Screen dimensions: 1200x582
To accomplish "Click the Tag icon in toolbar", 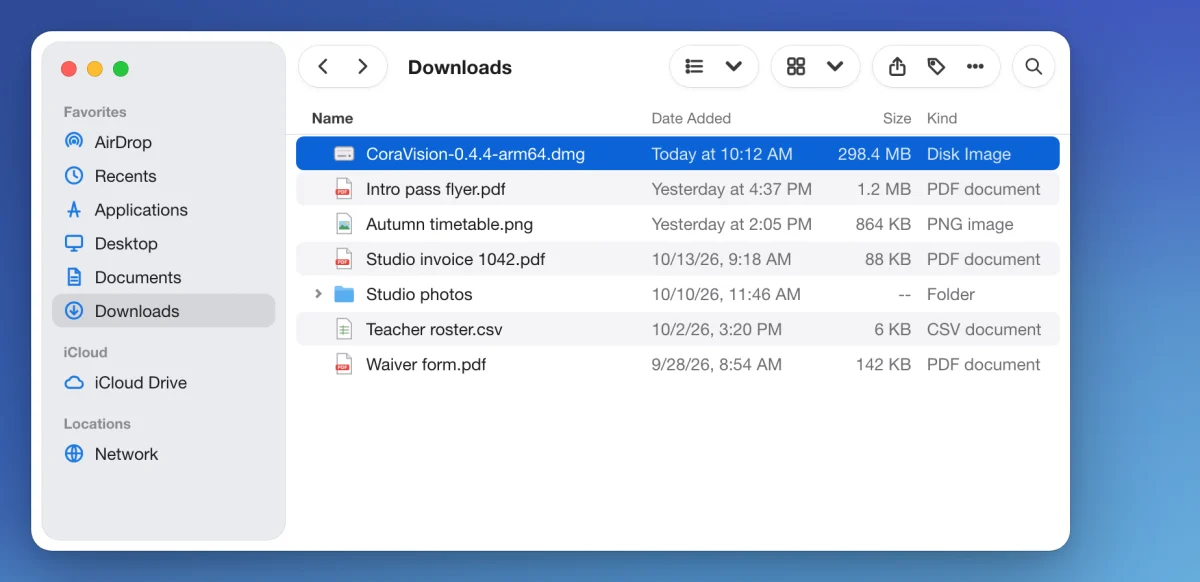I will click(936, 67).
